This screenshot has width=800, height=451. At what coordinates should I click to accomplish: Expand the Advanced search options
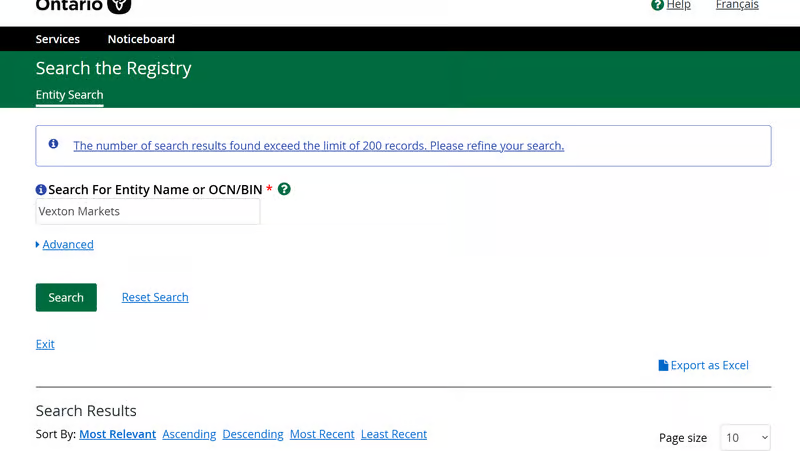(67, 244)
